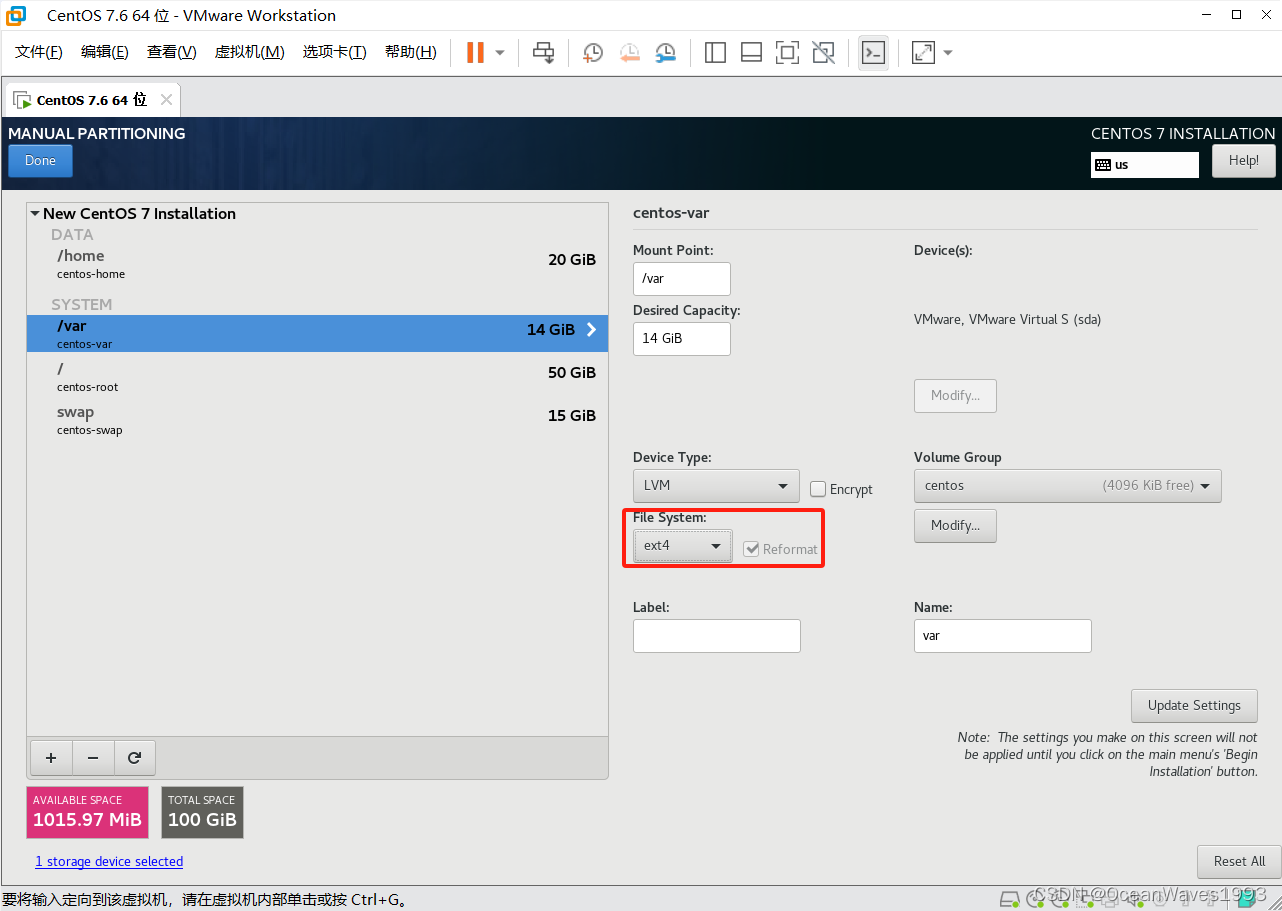
Task: Click the Update Settings button
Action: (1194, 706)
